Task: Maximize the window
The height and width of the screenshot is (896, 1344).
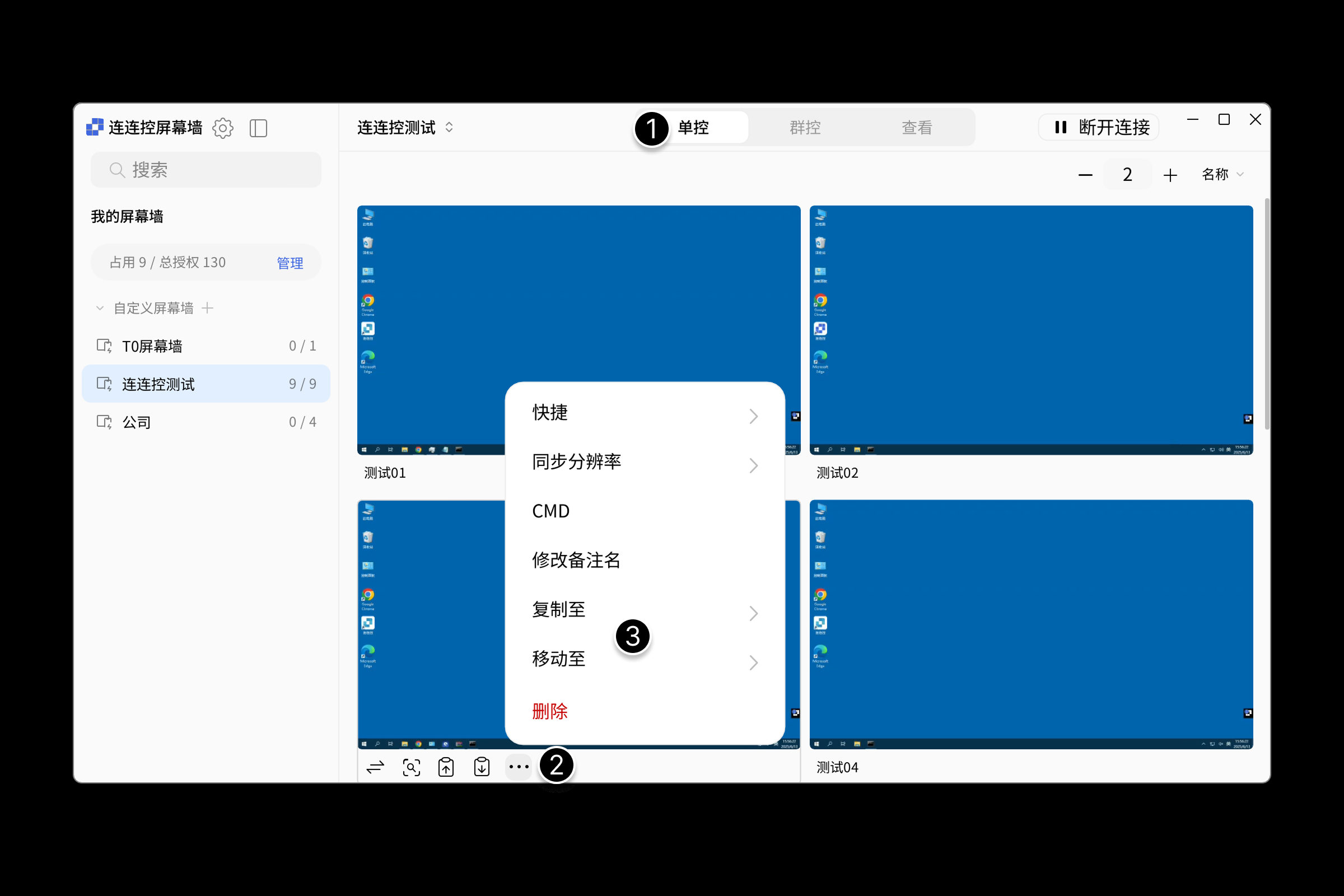Action: [1224, 119]
